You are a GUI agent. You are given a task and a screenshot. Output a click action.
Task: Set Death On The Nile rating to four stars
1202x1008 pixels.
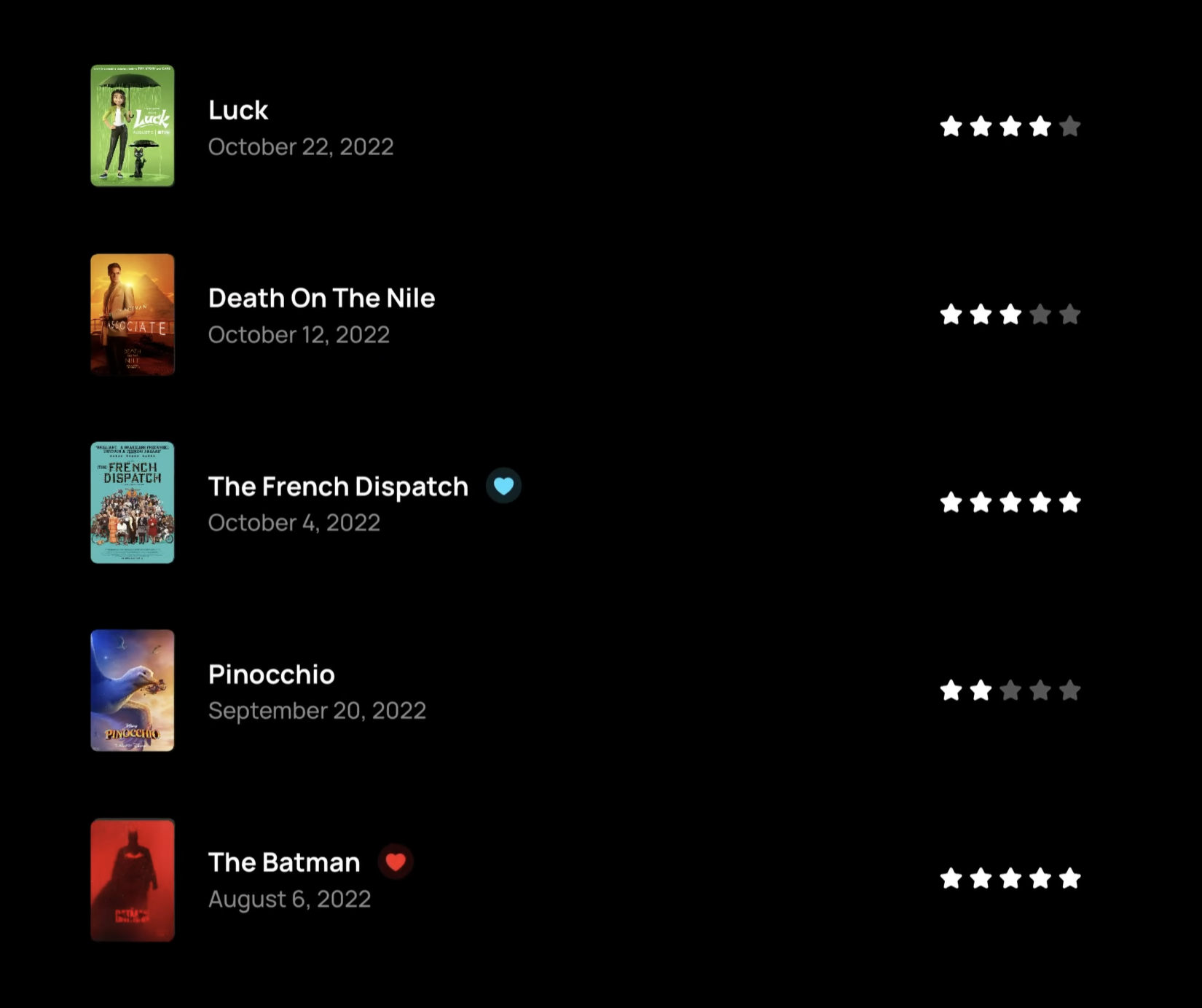1040,315
